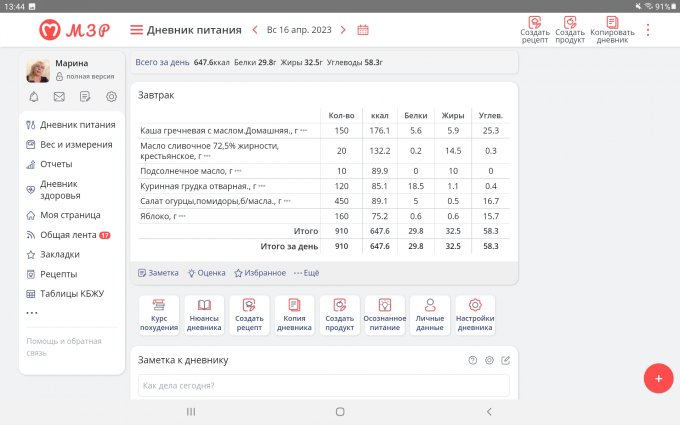Mark breakfast as Избранное

[x=259, y=272]
